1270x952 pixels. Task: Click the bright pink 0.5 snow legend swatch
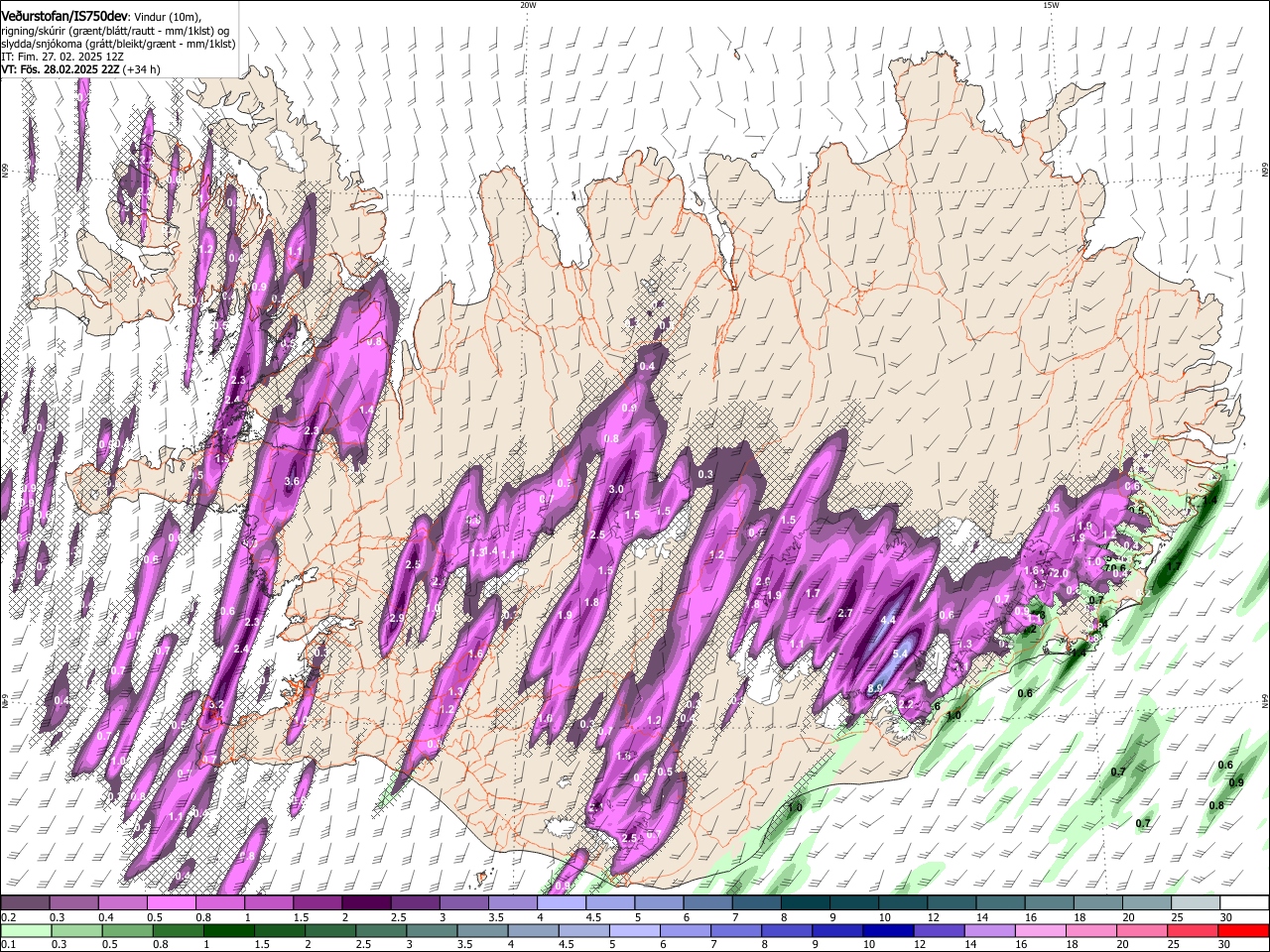pyautogui.click(x=171, y=903)
